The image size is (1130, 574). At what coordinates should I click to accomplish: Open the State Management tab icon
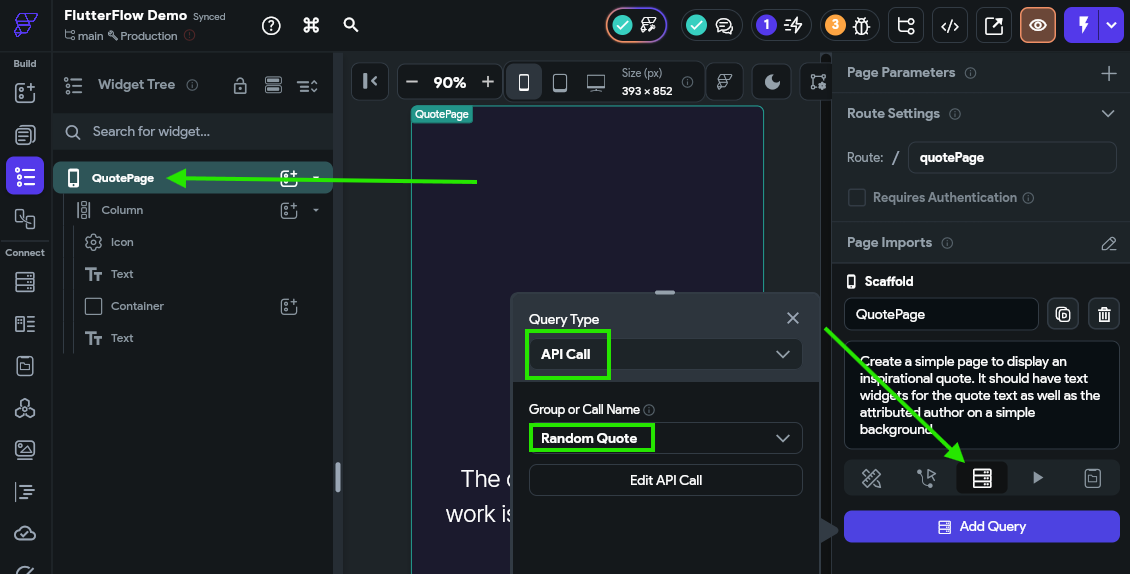1093,478
